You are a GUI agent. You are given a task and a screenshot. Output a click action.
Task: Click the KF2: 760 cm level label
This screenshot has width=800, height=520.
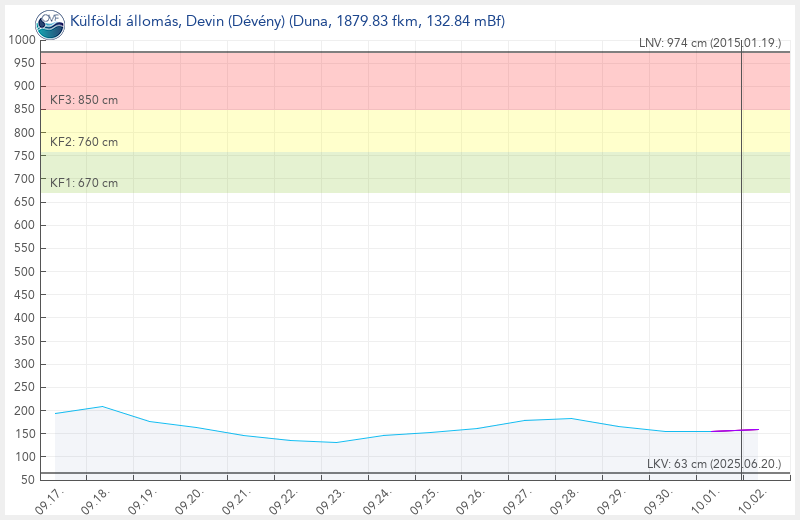(x=84, y=142)
